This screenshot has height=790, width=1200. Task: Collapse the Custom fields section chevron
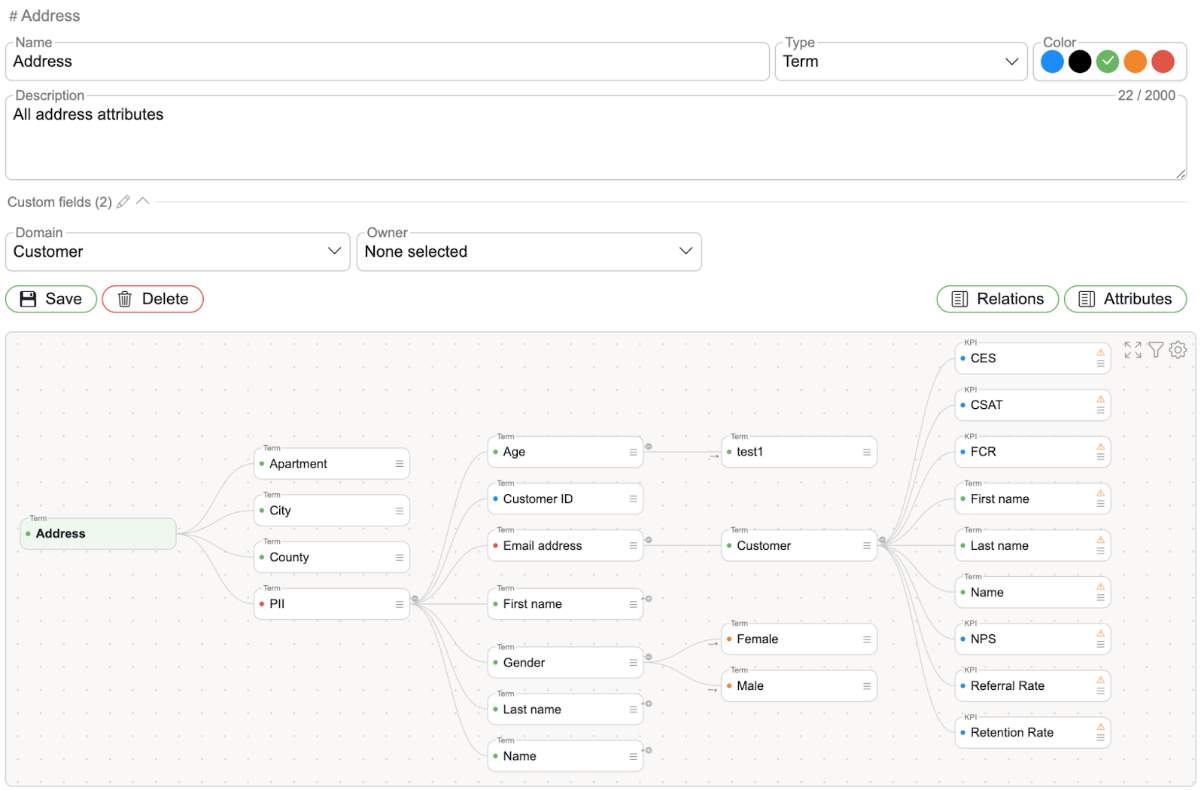[143, 201]
